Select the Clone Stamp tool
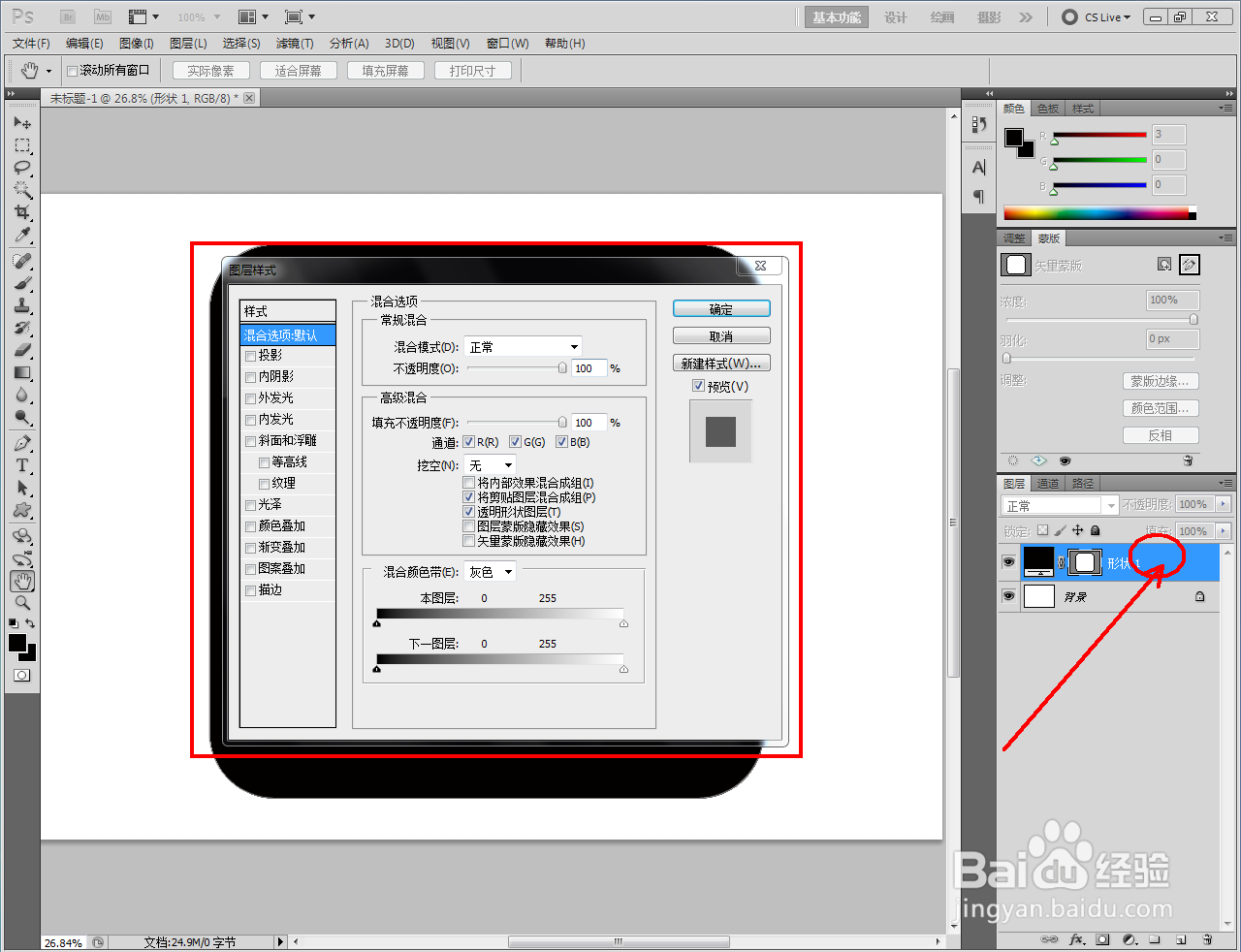The image size is (1241, 952). [22, 306]
